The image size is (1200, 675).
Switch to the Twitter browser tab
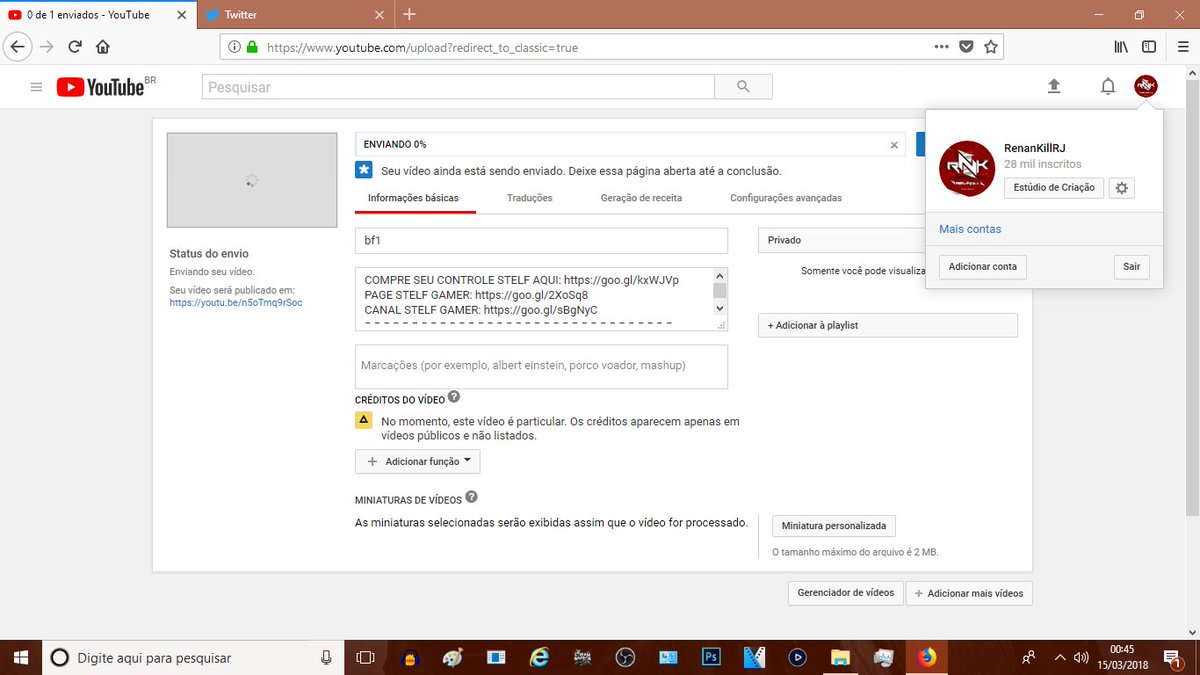(x=297, y=14)
